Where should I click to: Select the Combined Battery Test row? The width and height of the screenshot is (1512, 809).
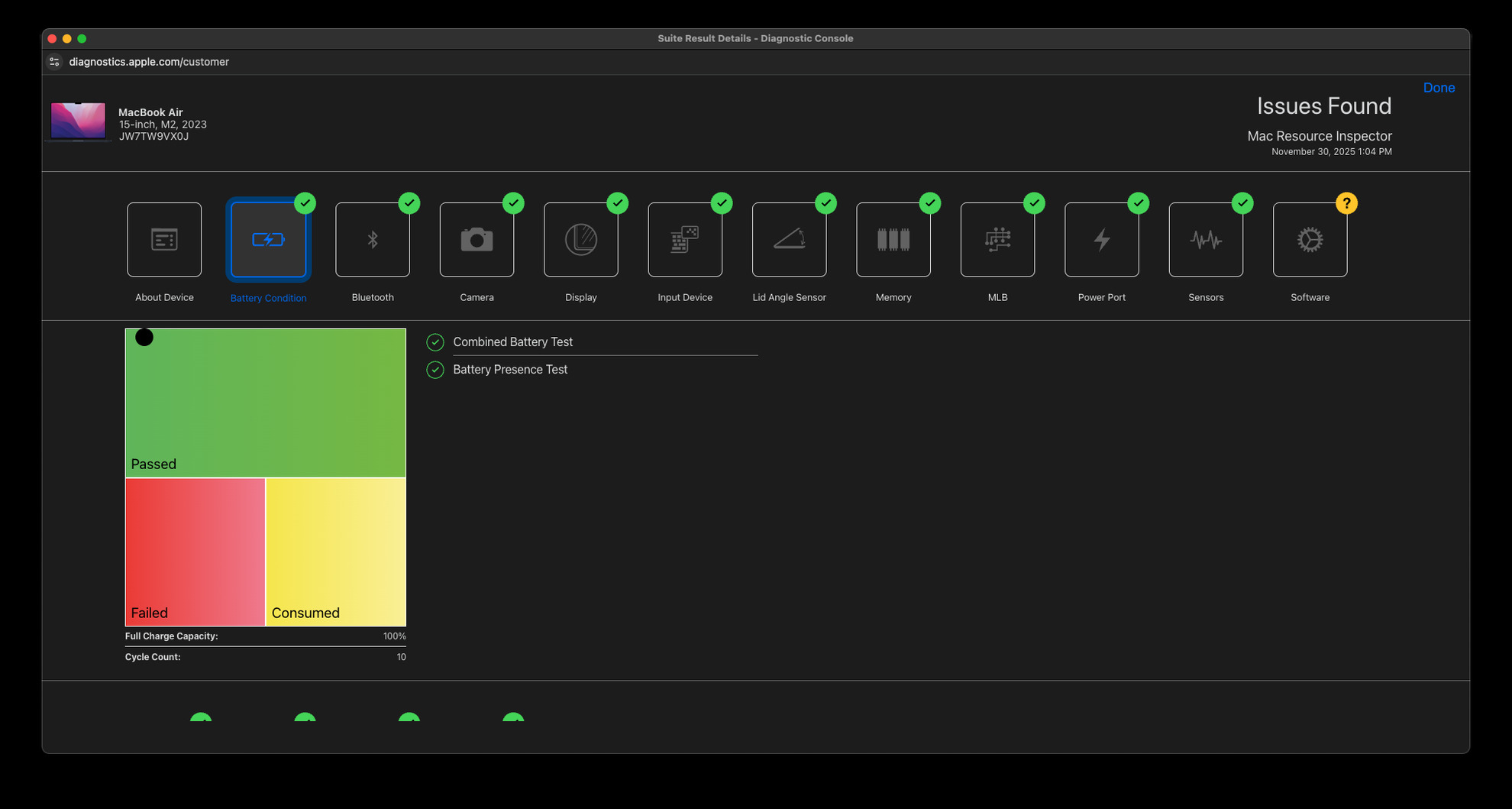(x=592, y=342)
